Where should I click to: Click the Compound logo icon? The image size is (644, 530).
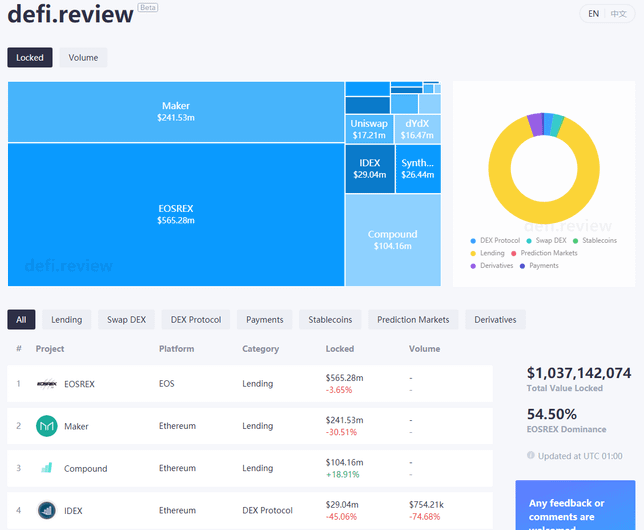click(47, 468)
